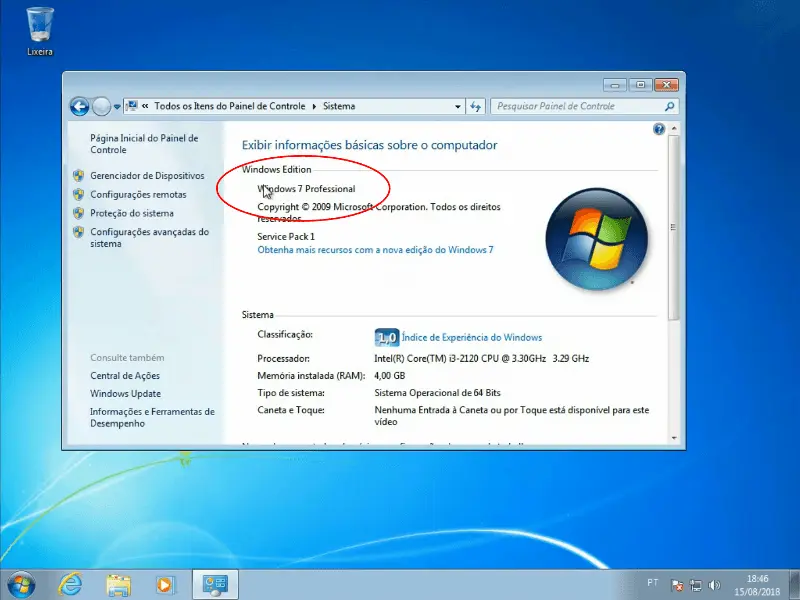Select the Control Panel taskbar button
This screenshot has width=800, height=600.
click(x=215, y=585)
